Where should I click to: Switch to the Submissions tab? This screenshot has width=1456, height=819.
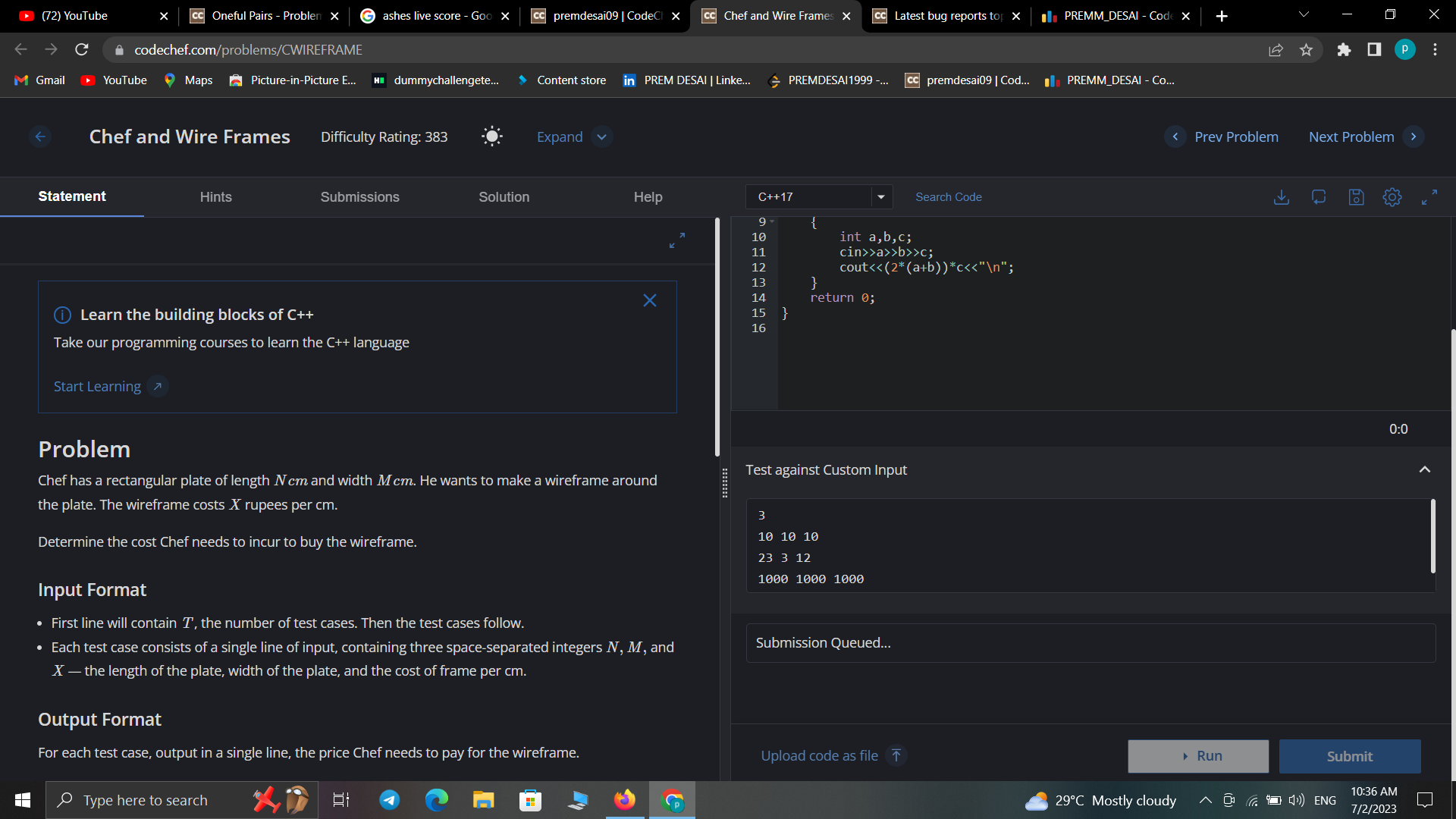(x=359, y=197)
